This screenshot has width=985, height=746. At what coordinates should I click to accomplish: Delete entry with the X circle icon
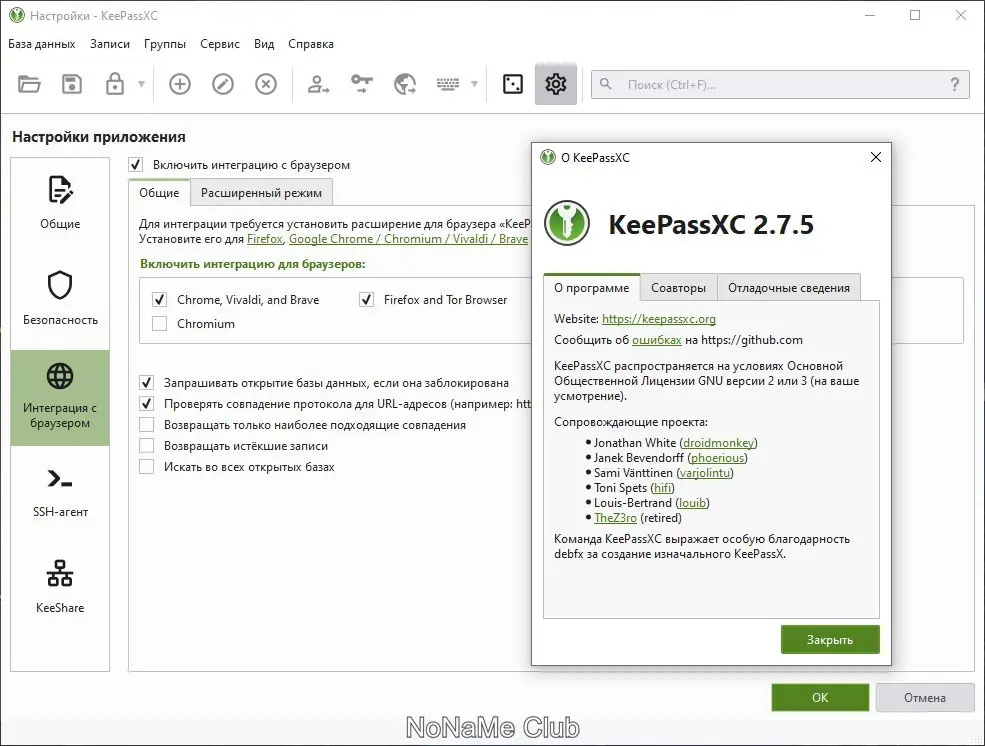266,84
